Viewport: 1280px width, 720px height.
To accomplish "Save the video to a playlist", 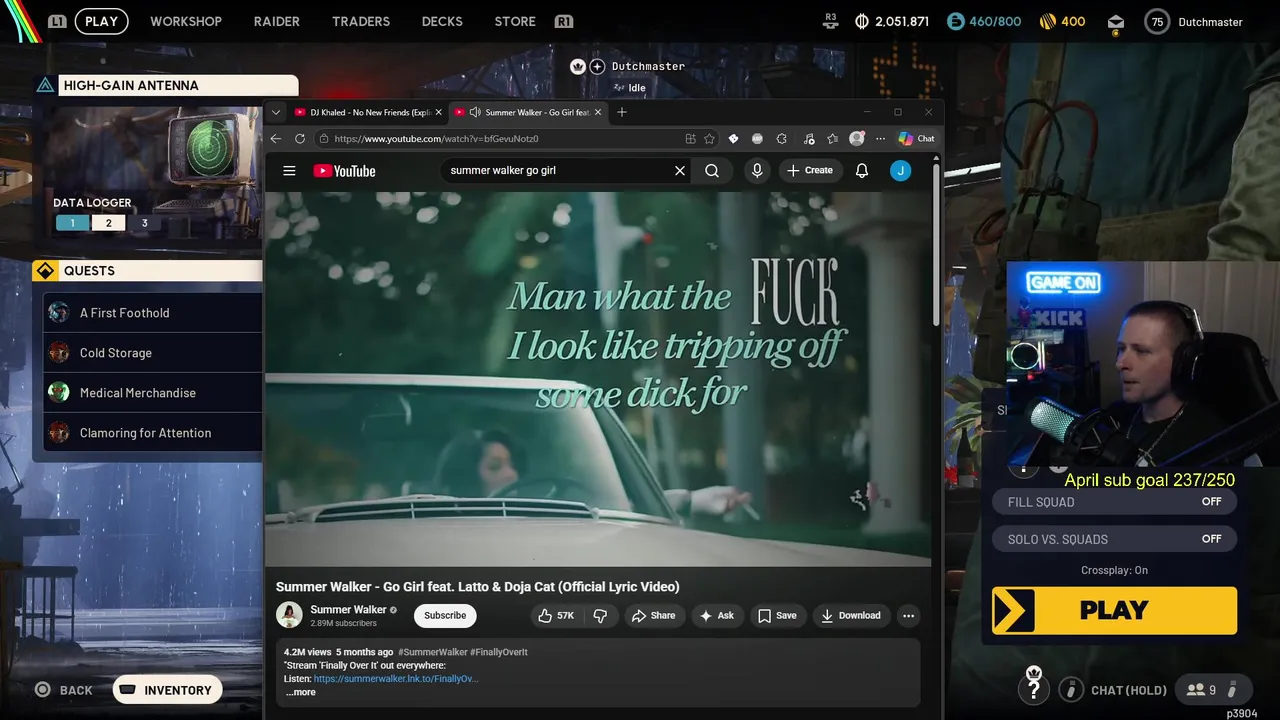I will (777, 616).
